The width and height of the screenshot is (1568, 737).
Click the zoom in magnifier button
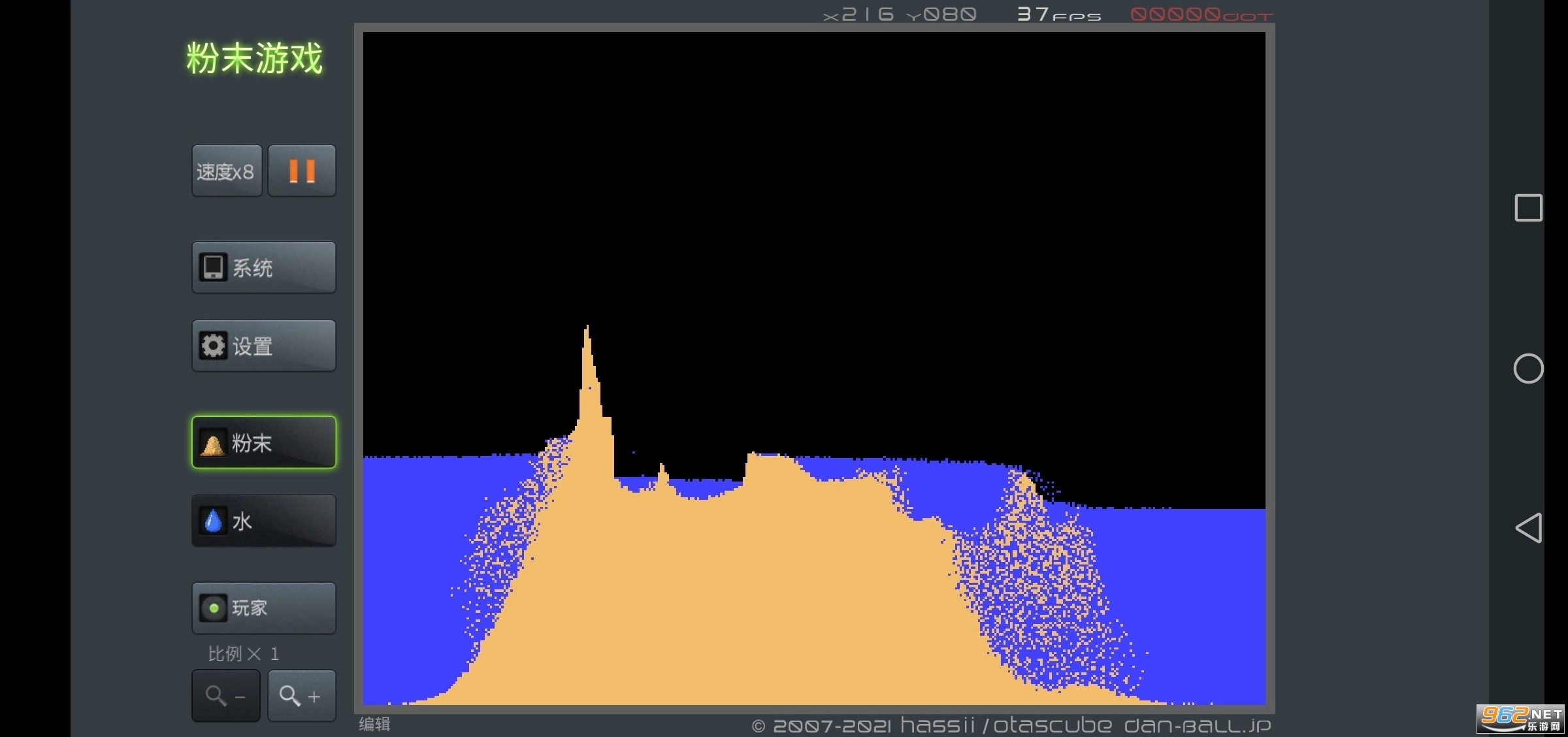(x=301, y=695)
